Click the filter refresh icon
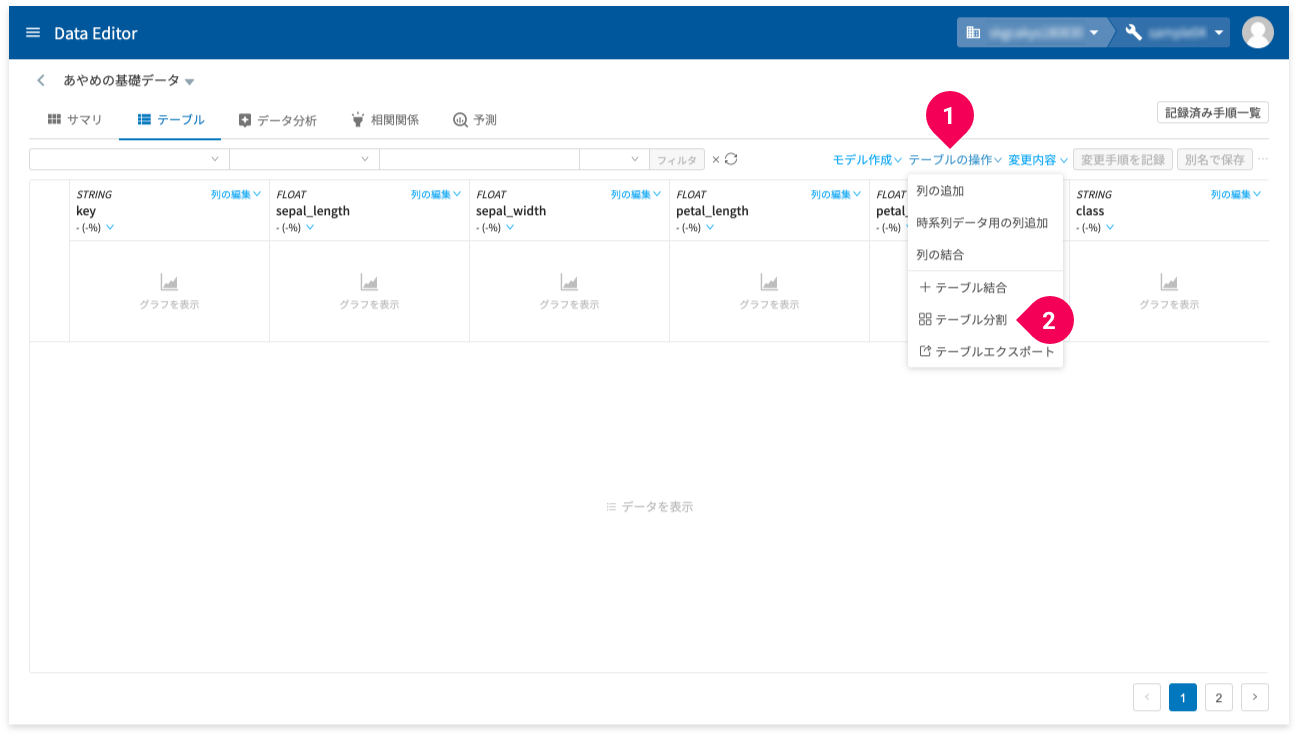Screen dimensions: 1298x737 [x=731, y=159]
